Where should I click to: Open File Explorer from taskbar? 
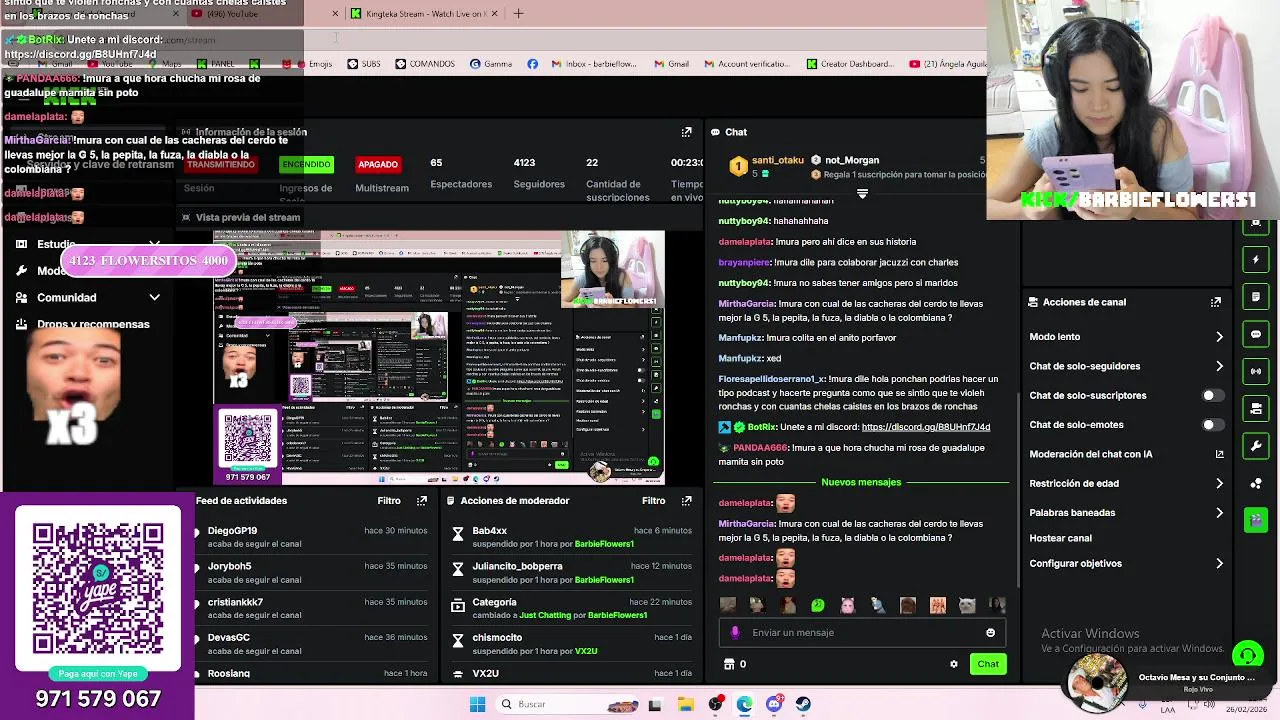point(684,704)
